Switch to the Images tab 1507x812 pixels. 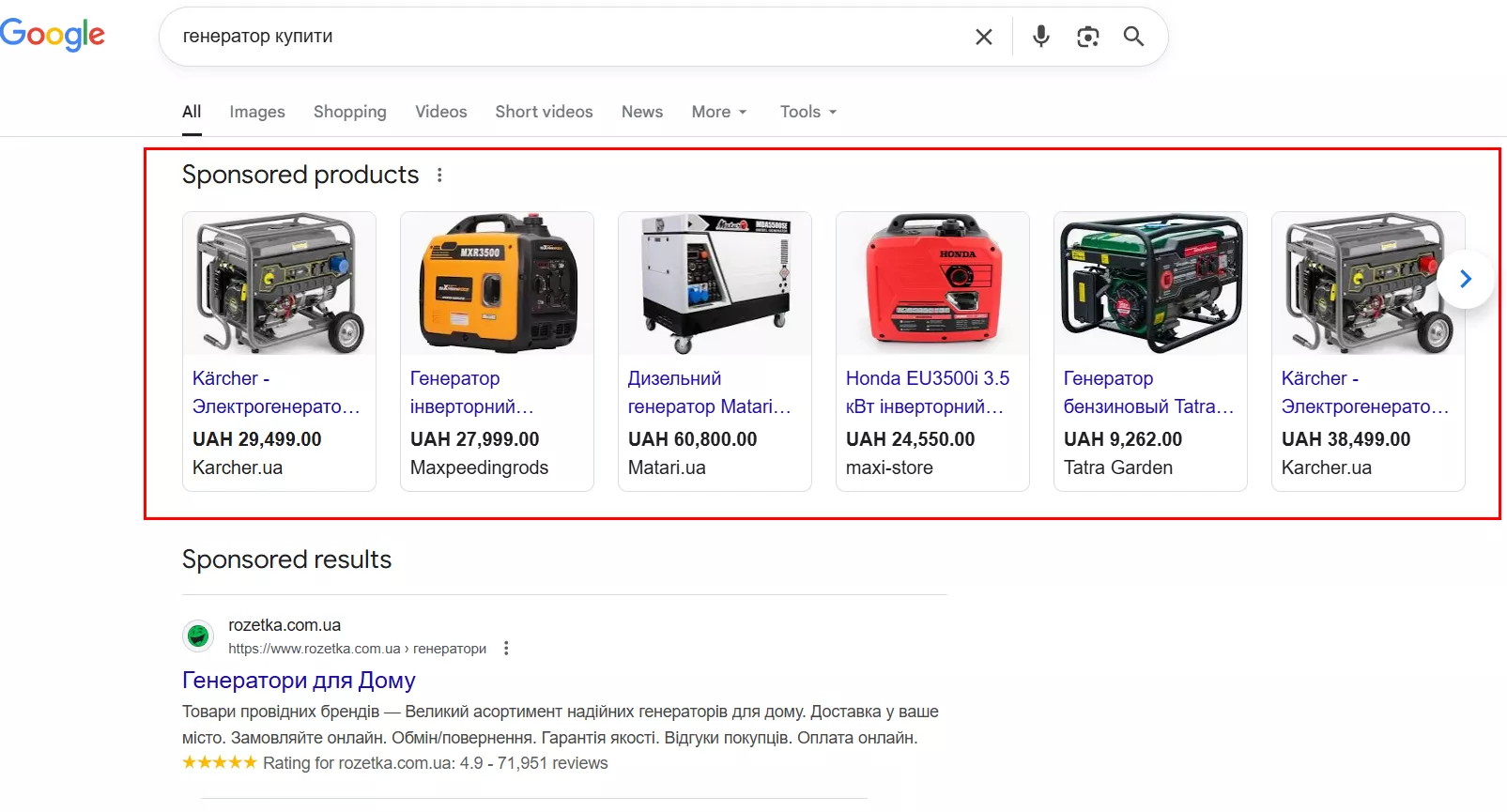tap(257, 112)
